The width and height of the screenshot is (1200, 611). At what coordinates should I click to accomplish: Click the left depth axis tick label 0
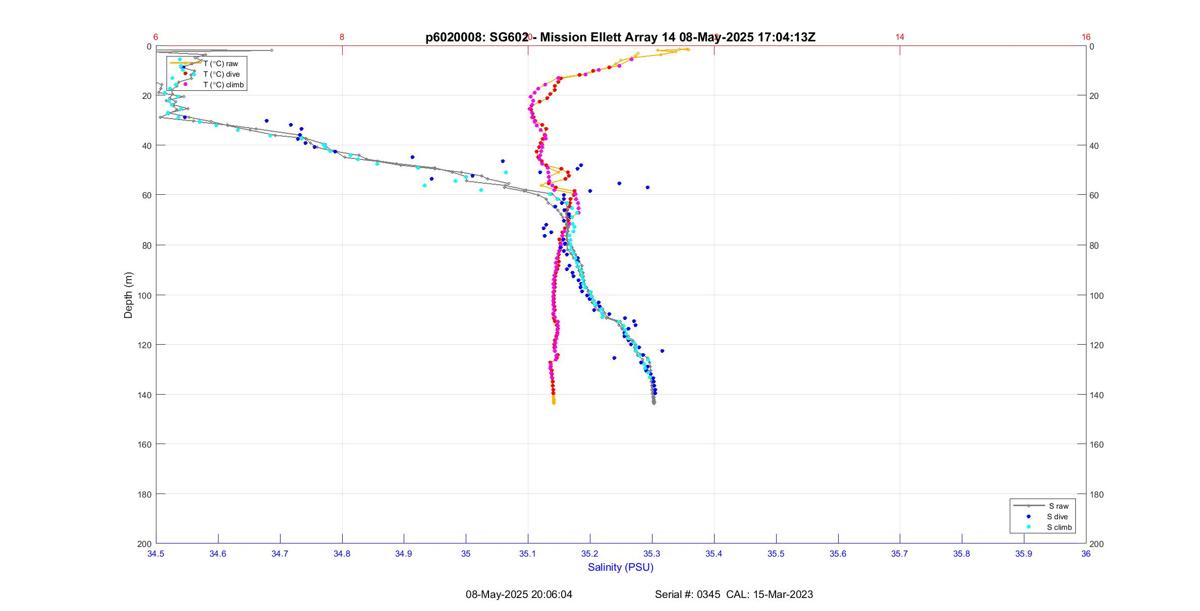148,47
